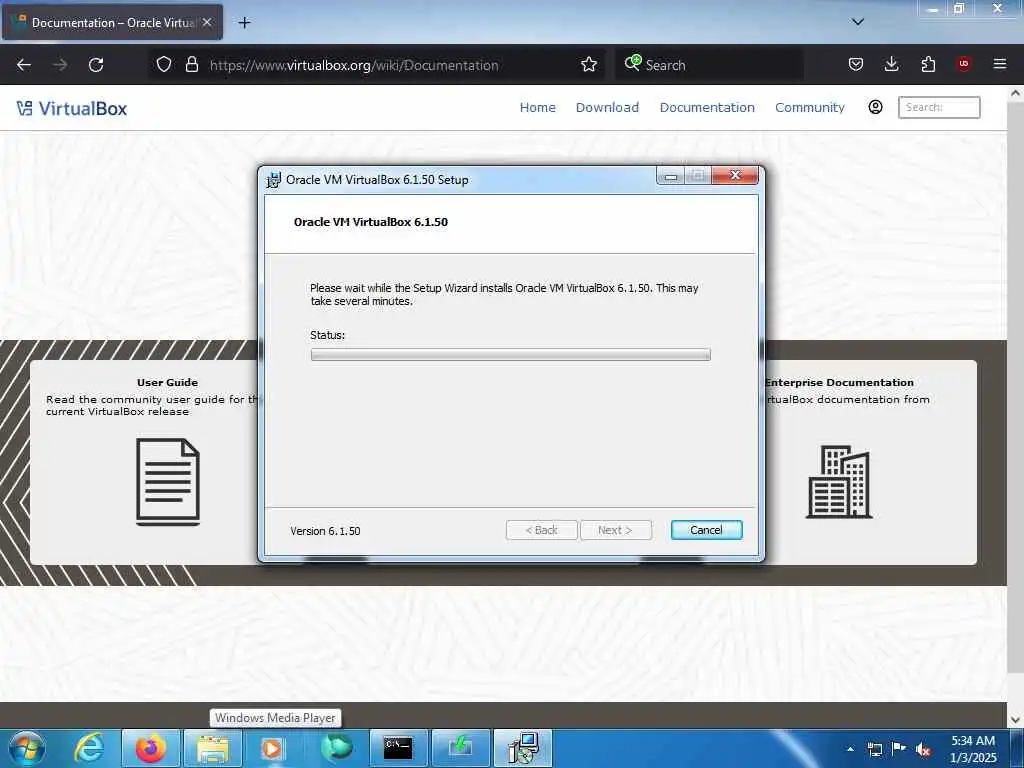Click the installer setup taskbar icon

(523, 748)
